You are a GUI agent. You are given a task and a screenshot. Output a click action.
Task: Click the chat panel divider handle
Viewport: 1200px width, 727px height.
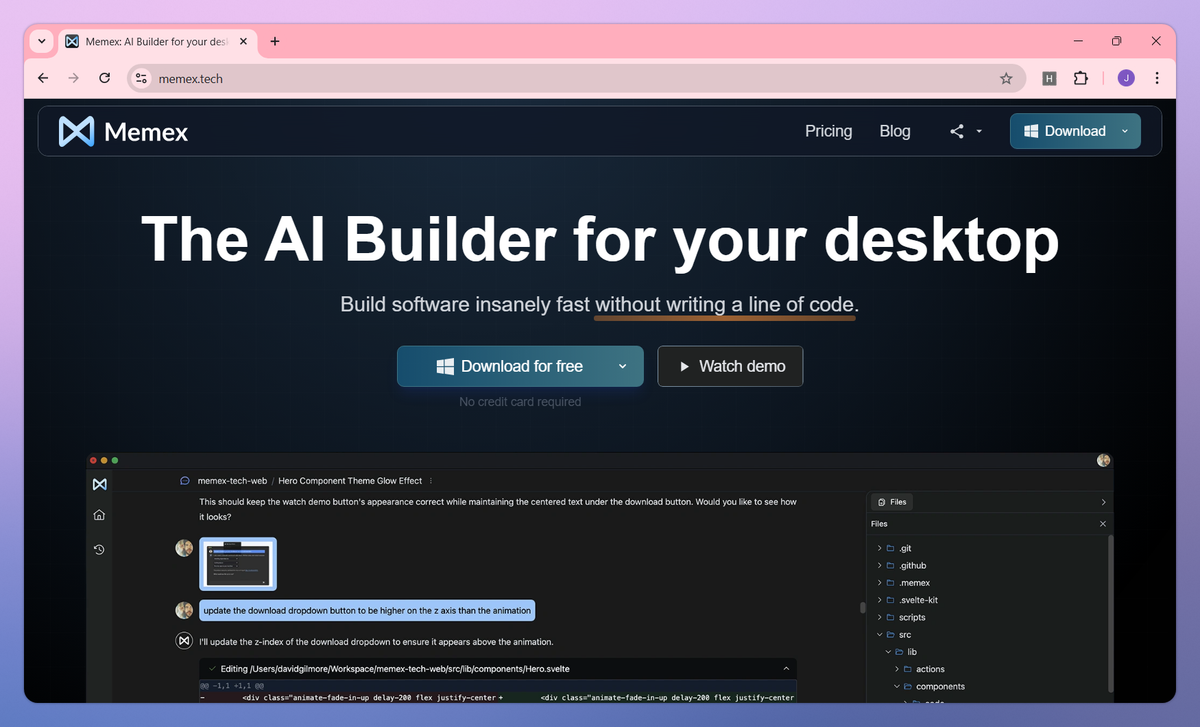pyautogui.click(x=862, y=607)
